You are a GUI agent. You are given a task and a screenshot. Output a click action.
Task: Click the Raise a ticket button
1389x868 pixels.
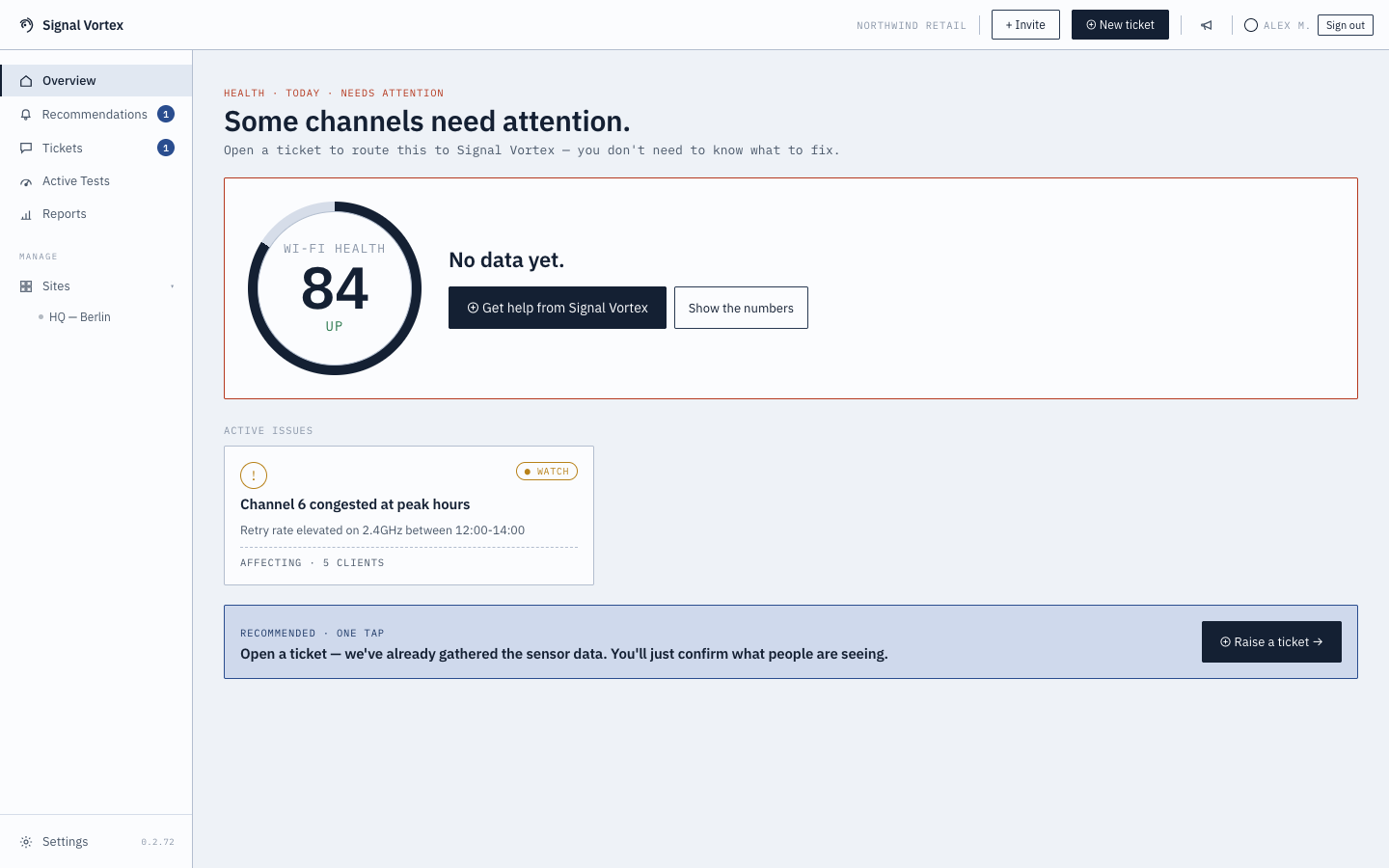(x=1271, y=642)
